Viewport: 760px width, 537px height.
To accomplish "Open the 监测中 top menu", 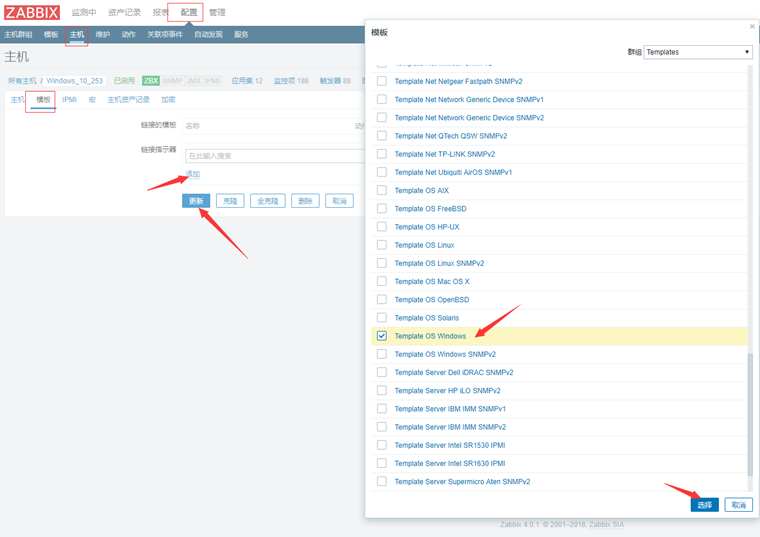I will 84,12.
